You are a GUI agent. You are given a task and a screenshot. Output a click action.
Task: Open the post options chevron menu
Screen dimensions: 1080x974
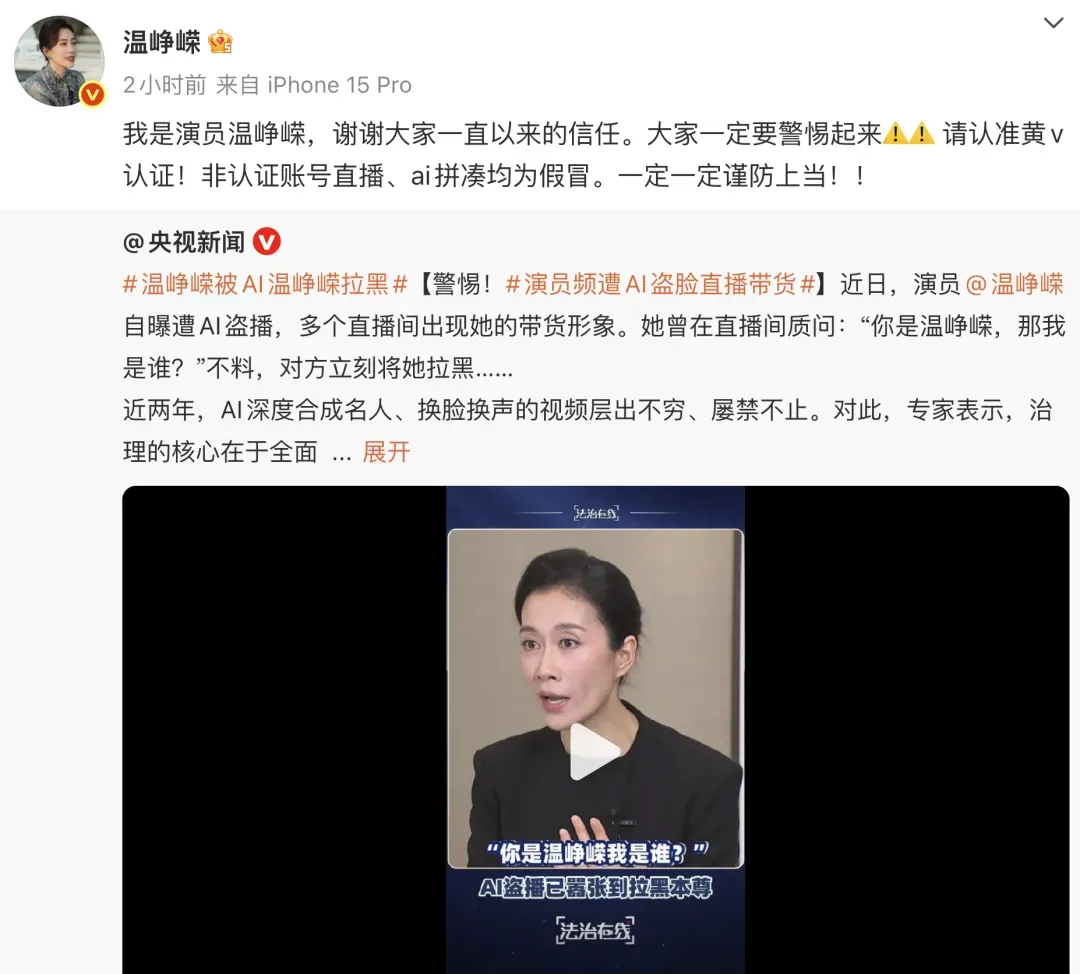1053,23
